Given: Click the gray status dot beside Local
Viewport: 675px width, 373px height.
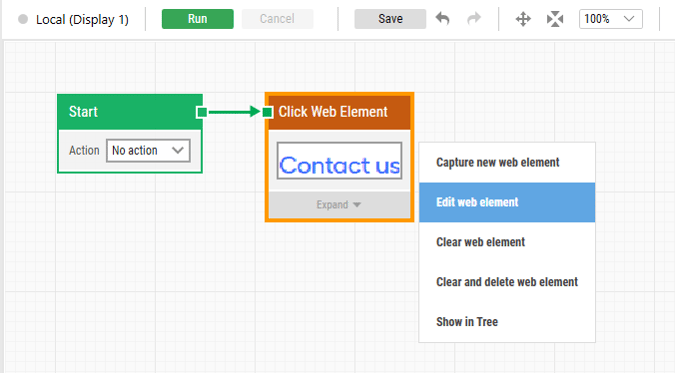Looking at the screenshot, I should point(23,19).
